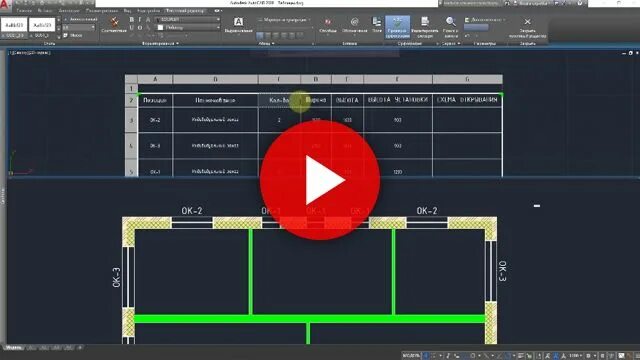
Task: Click the МОДЕЛЬ button in the status bar
Action: click(411, 356)
